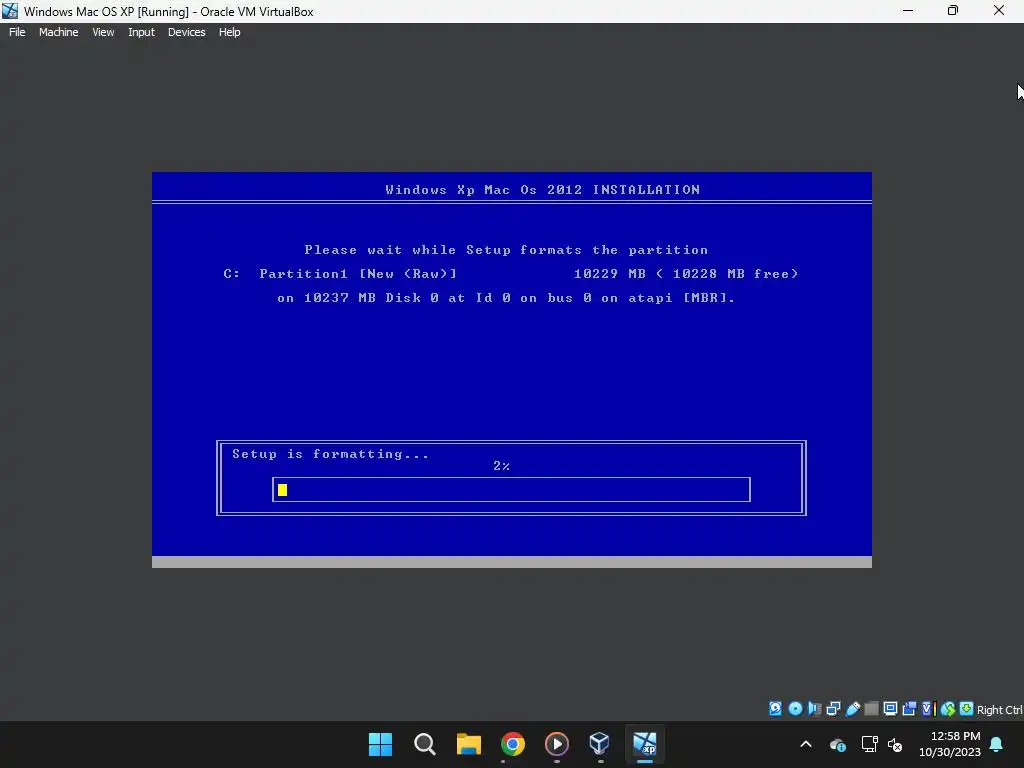Viewport: 1024px width, 768px height.
Task: Open the Machine menu
Action: (x=58, y=32)
